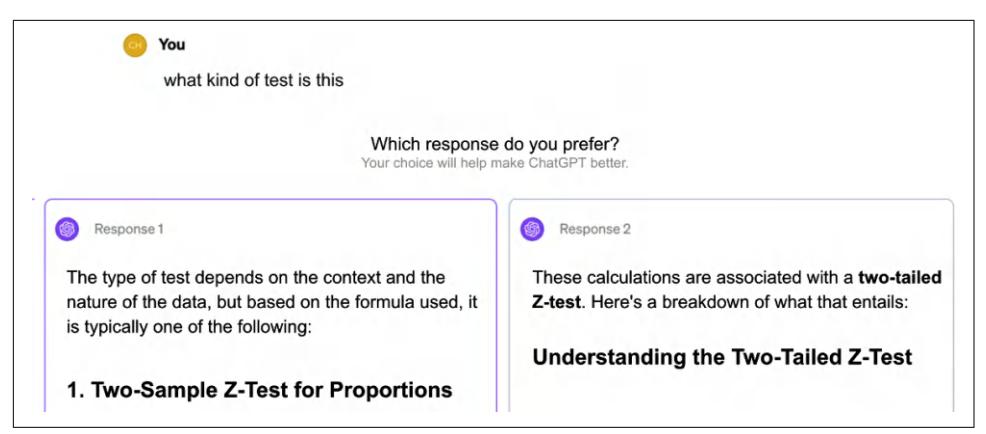Click the bold "two-tailed" text in Response 2

(899, 277)
